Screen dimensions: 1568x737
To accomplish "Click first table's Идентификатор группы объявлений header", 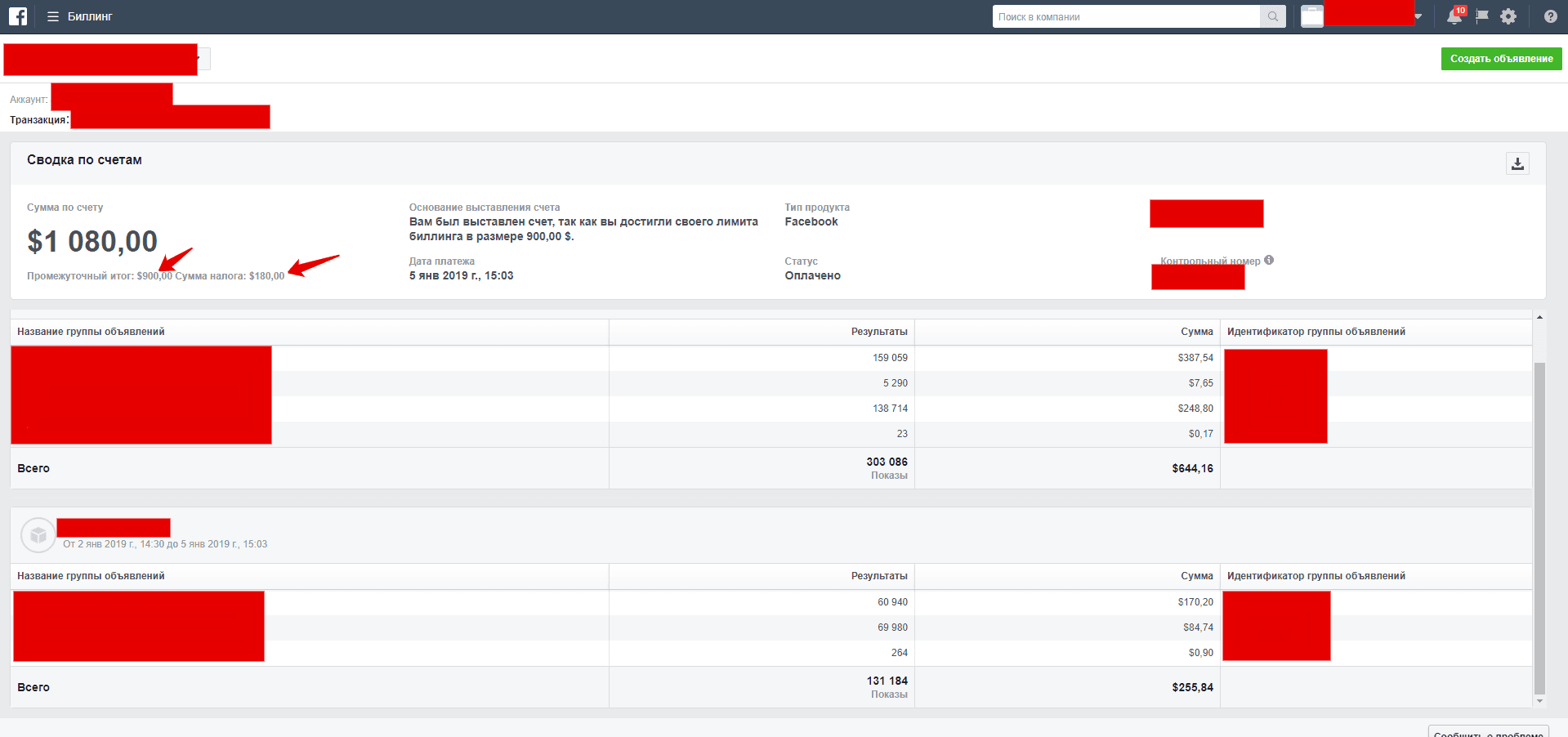I will point(1316,332).
